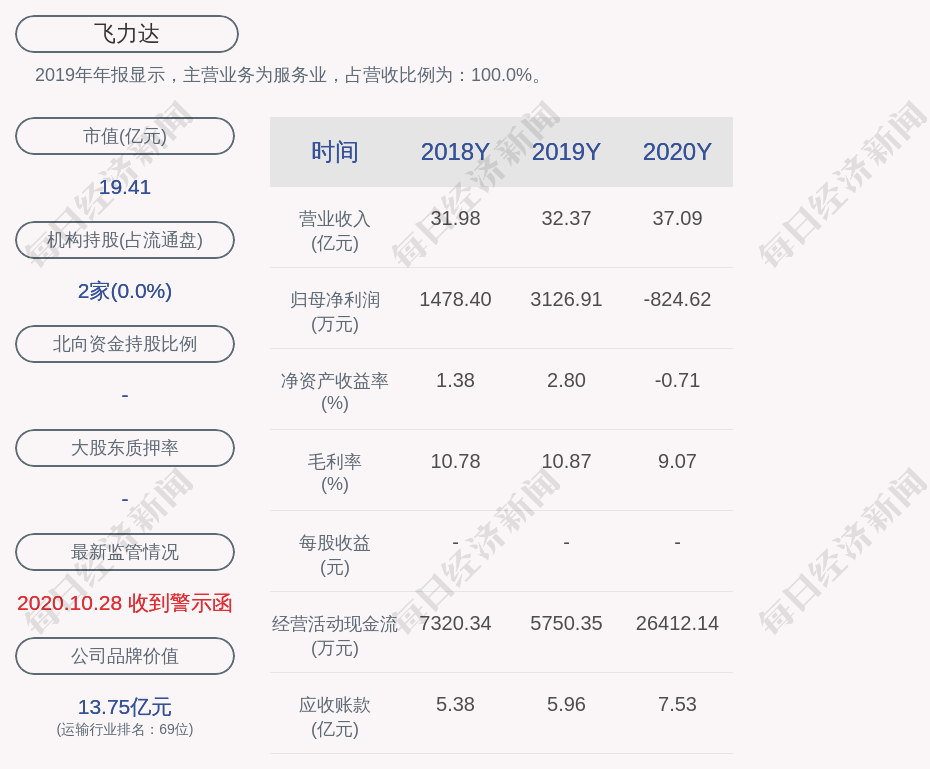Click the 净资产收益率(%) row label
Screen dimensions: 930x769
click(335, 392)
